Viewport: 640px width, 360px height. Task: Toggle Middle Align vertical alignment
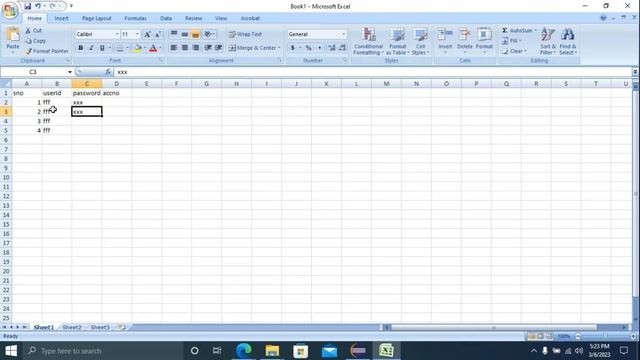185,34
